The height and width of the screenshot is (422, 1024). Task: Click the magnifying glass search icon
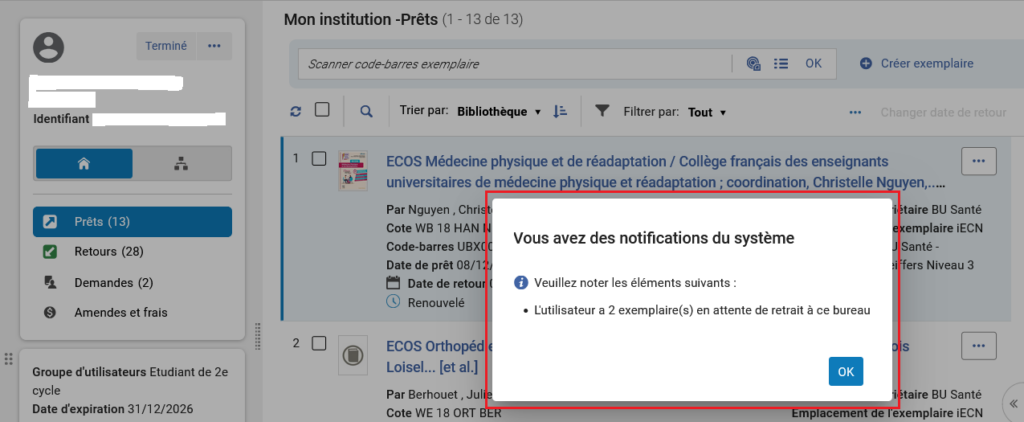(366, 112)
